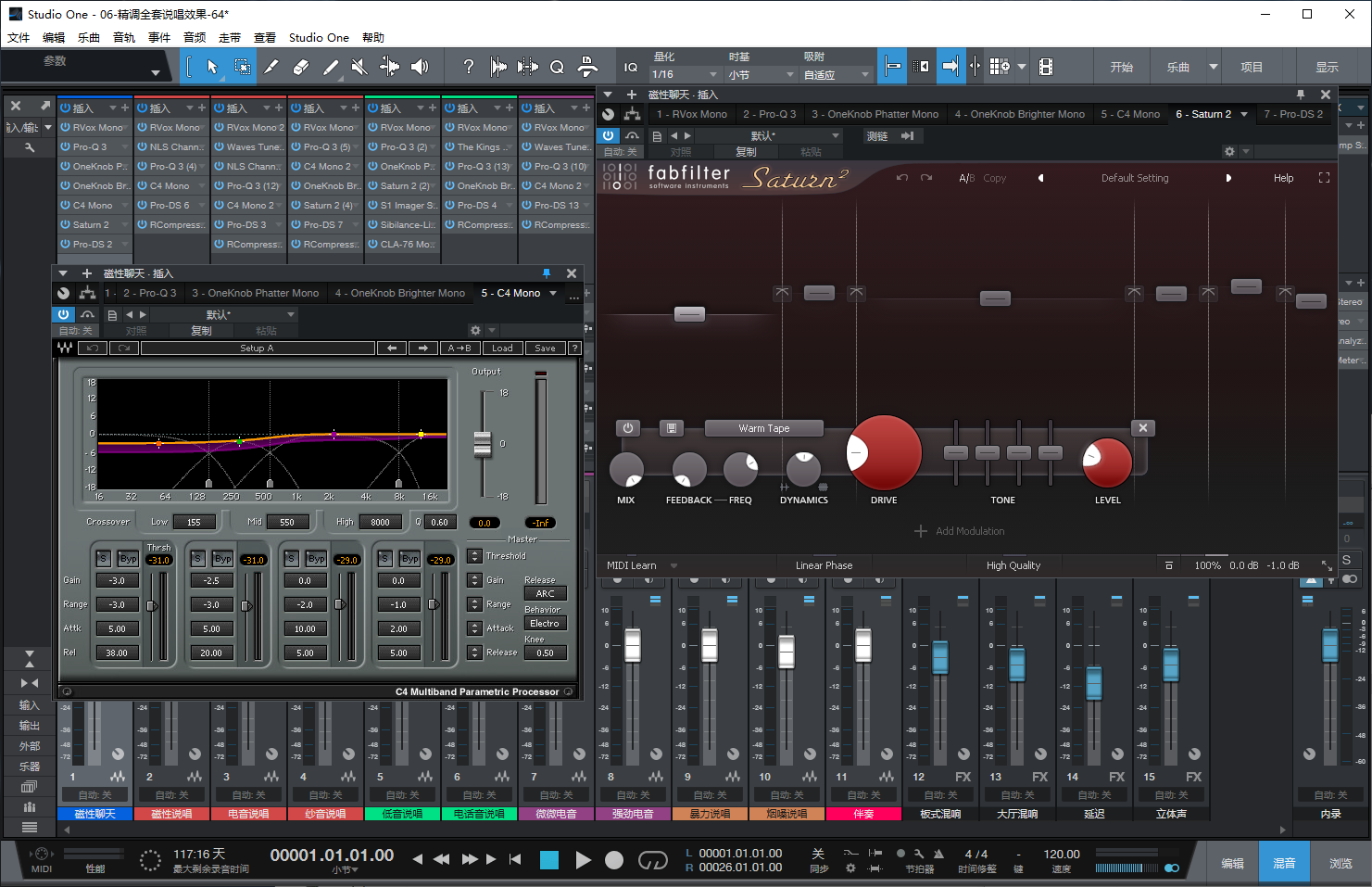Choose the Mute tool
Screen dimensions: 1372x887
(x=359, y=67)
